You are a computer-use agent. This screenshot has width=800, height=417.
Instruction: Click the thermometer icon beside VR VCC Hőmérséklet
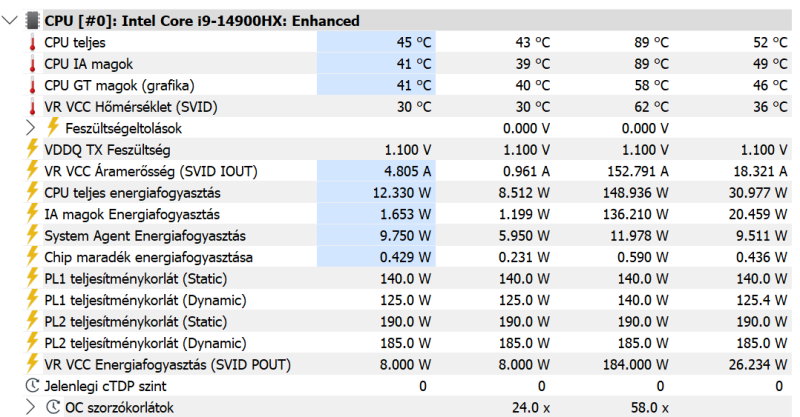click(x=32, y=107)
